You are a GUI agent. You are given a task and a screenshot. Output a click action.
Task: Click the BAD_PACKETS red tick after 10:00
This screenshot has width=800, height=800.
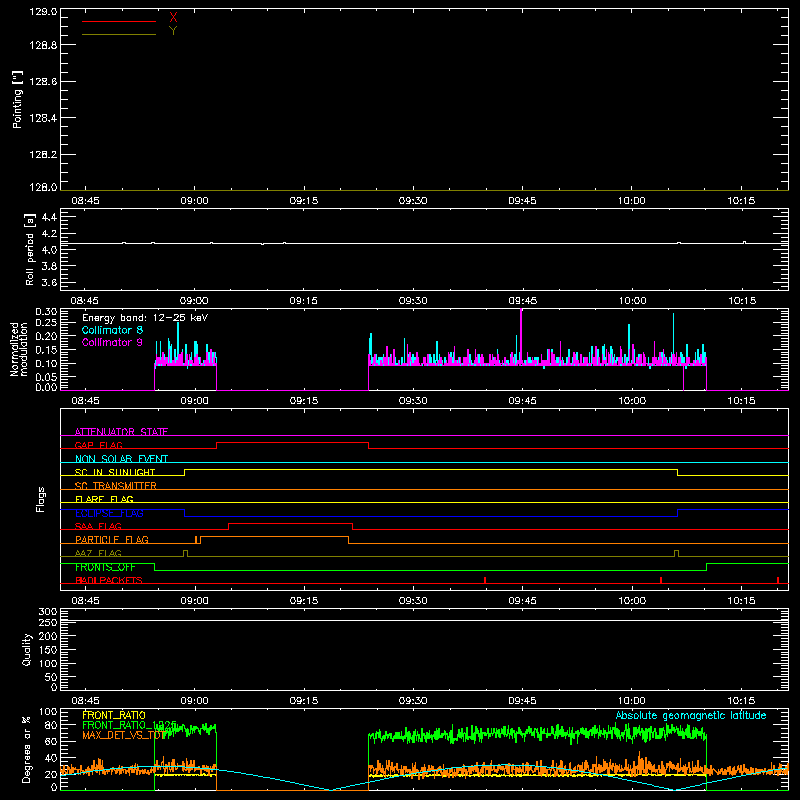[661, 580]
